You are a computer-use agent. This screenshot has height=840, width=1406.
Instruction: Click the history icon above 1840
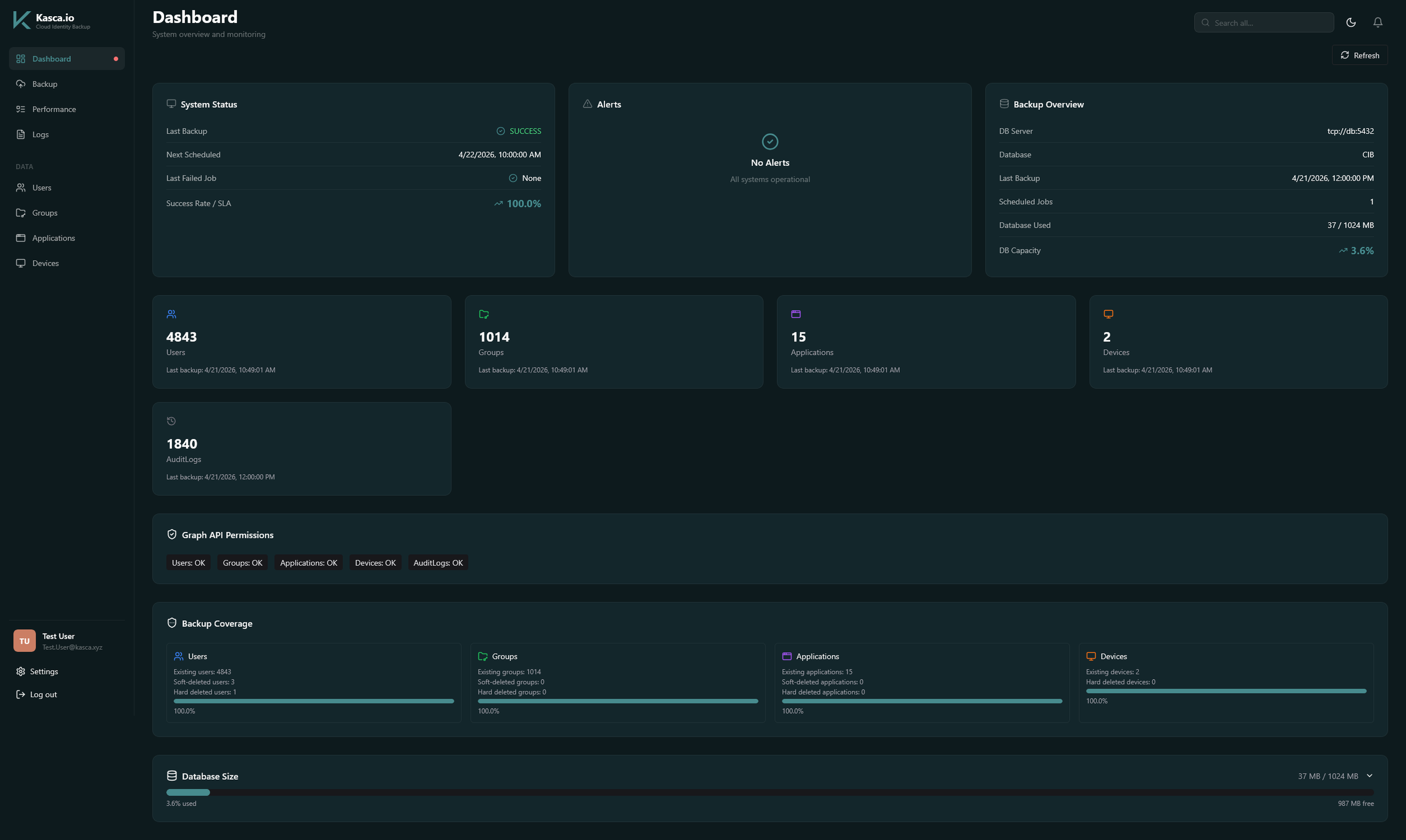172,421
